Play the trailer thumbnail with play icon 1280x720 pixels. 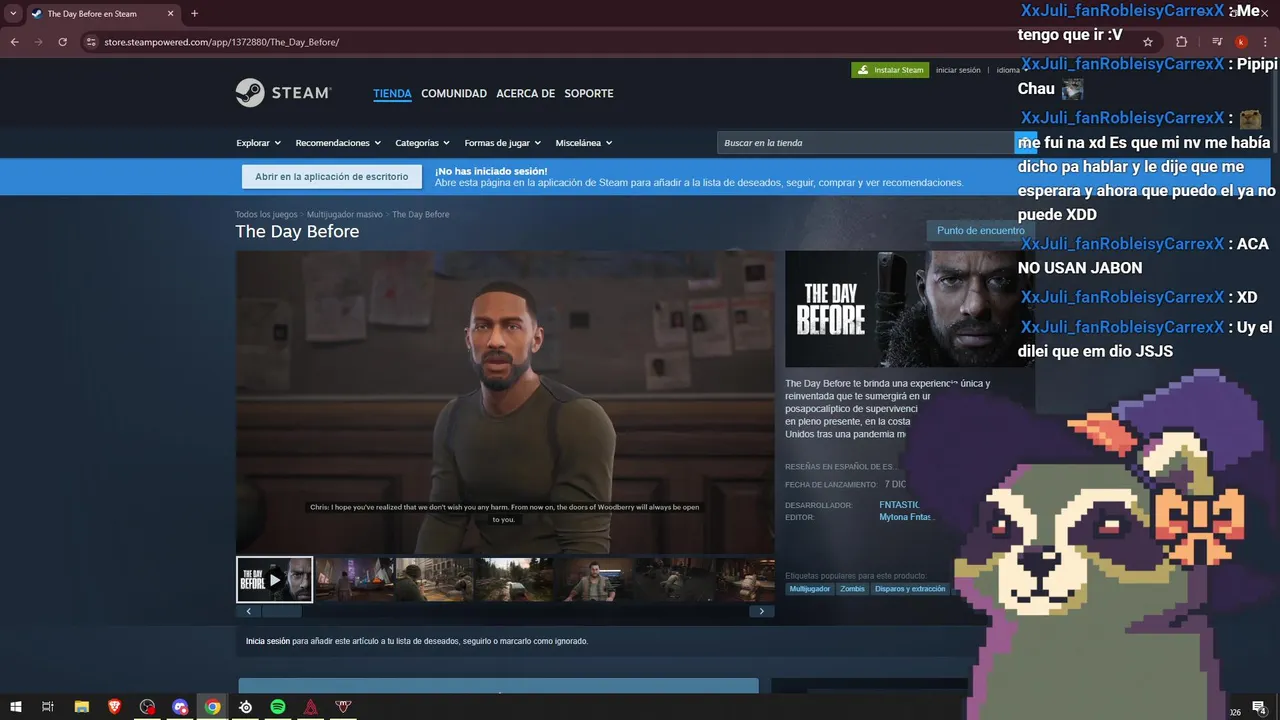click(274, 580)
